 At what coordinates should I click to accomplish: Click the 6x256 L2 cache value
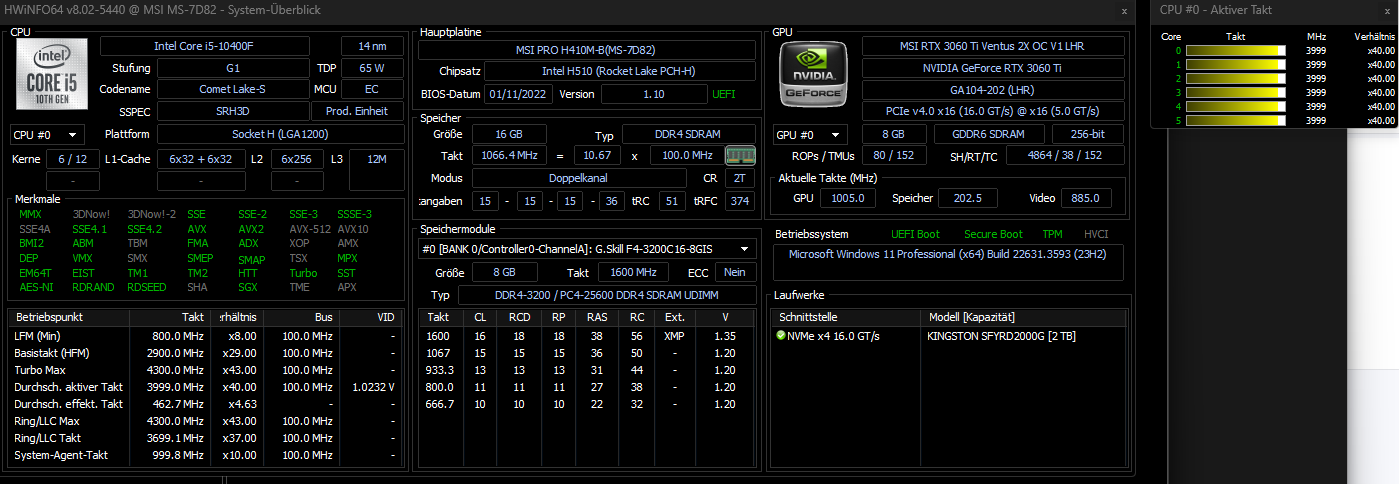297,159
